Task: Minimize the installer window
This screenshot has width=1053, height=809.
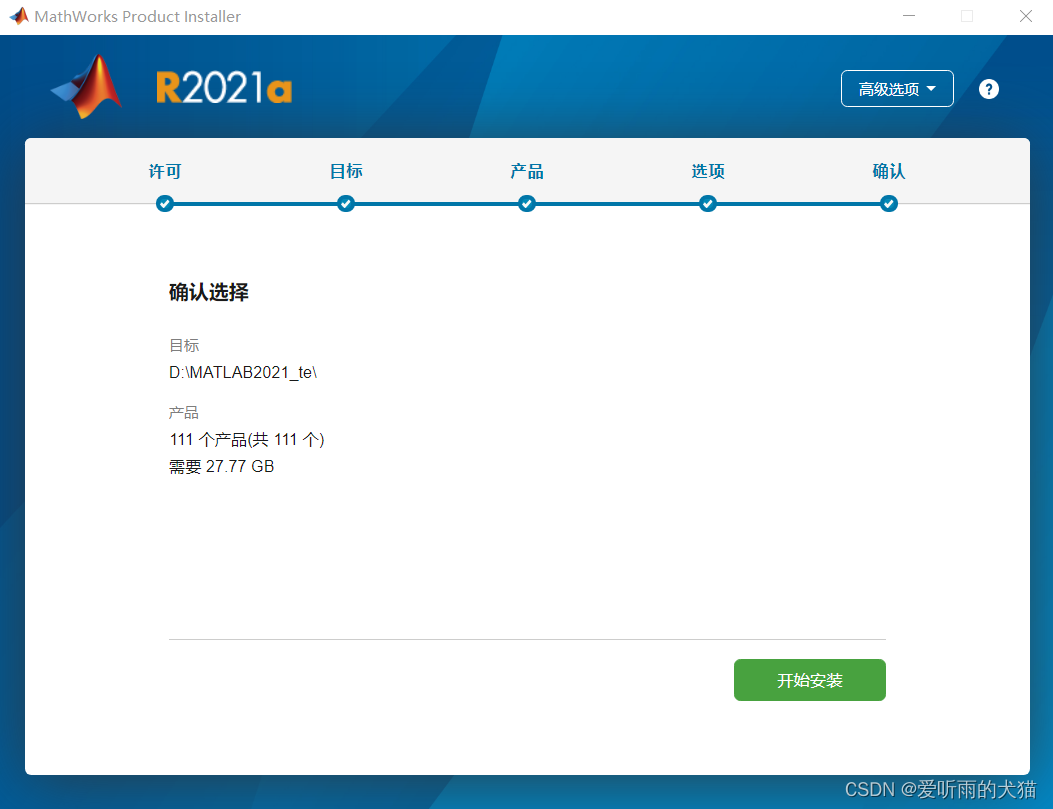Action: (x=909, y=16)
